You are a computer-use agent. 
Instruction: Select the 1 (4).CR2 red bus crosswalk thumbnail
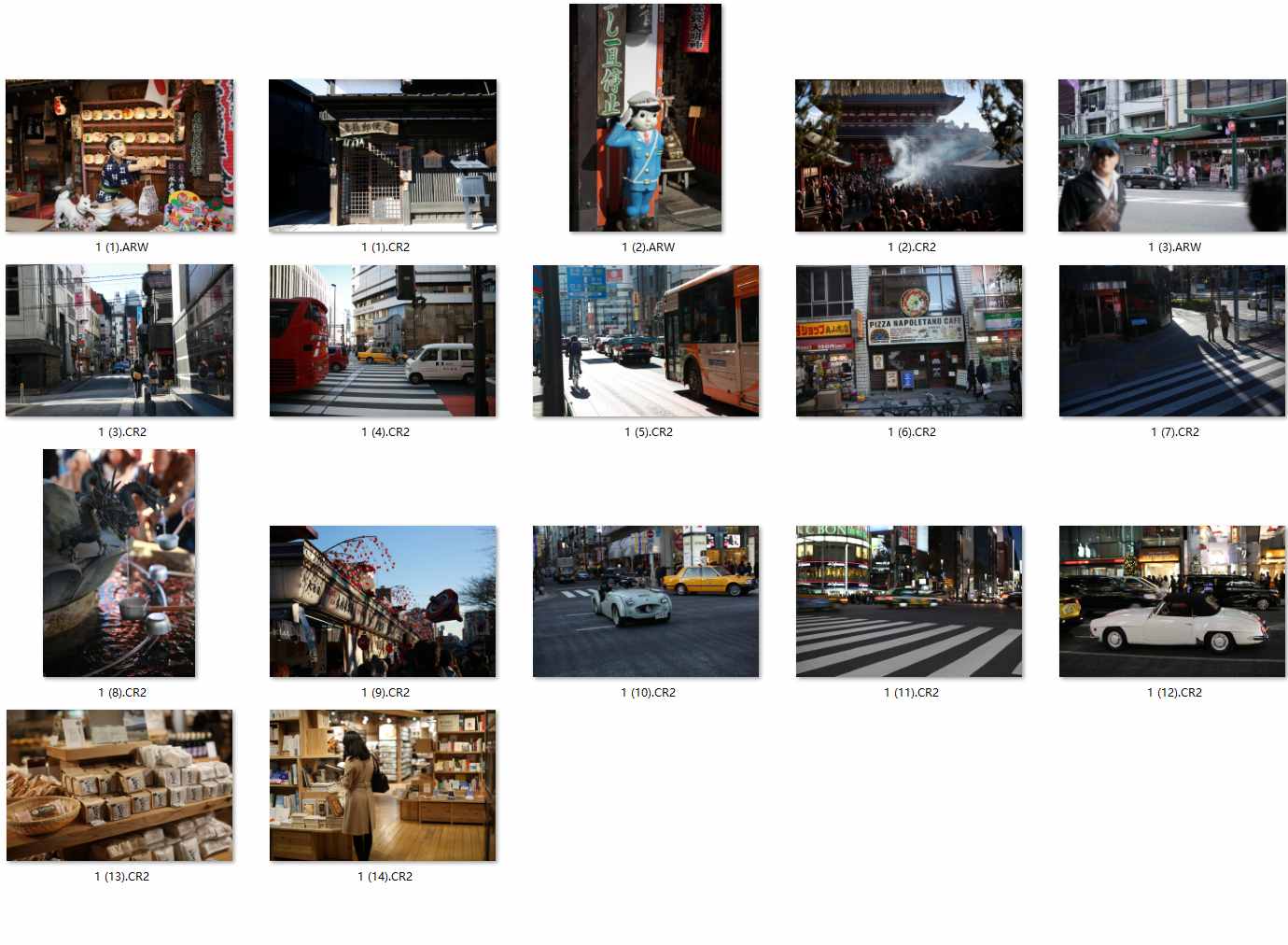pyautogui.click(x=383, y=341)
